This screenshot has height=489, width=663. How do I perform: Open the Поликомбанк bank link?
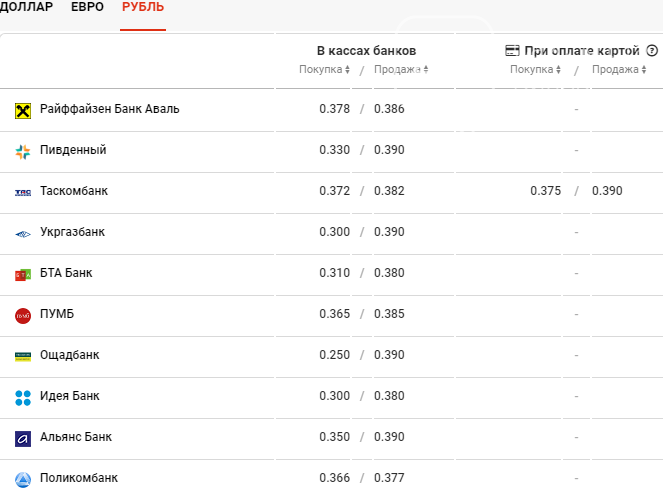point(79,478)
